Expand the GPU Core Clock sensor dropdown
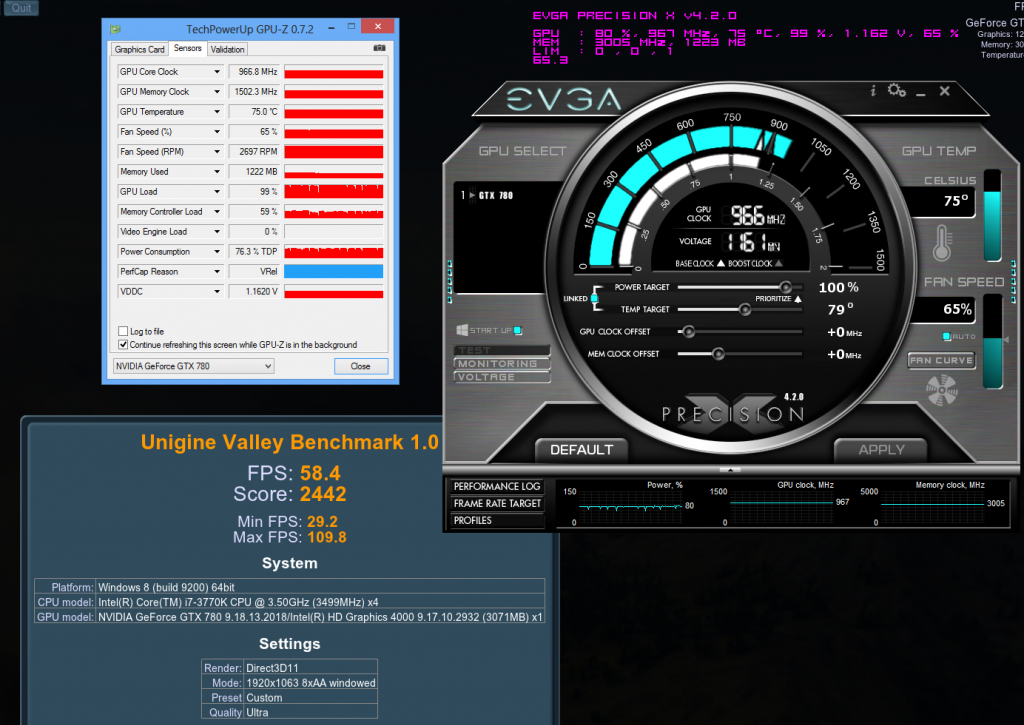This screenshot has height=725, width=1024. [x=217, y=72]
